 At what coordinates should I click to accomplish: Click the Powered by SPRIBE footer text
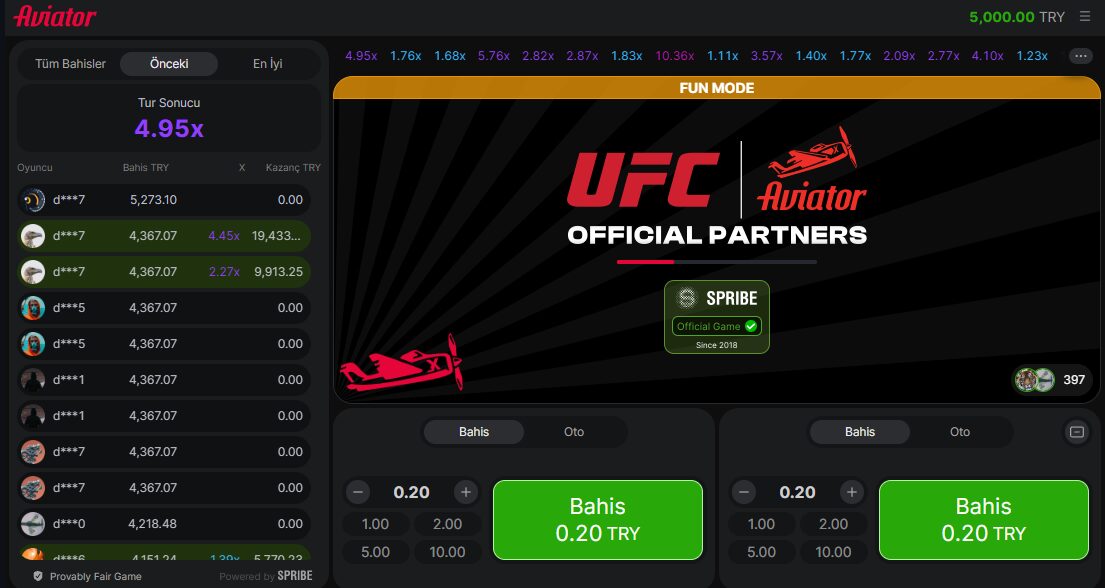(266, 576)
